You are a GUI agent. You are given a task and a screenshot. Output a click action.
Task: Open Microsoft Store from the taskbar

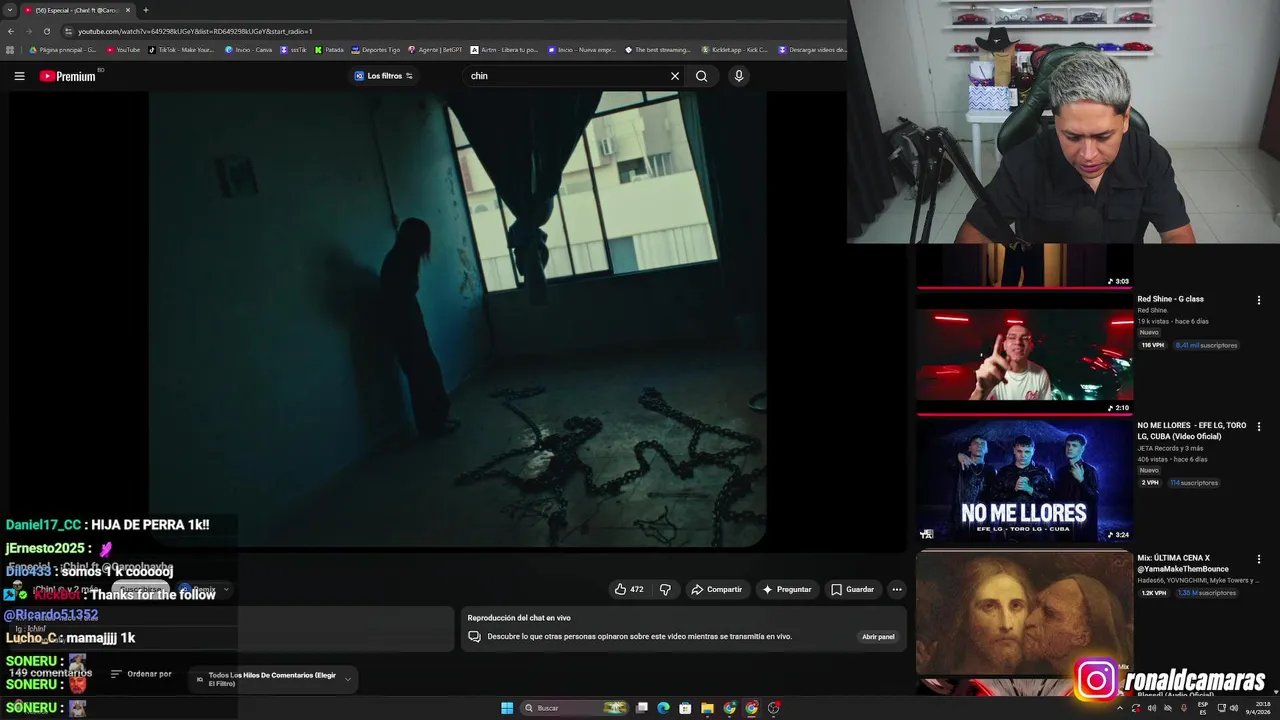[x=685, y=708]
